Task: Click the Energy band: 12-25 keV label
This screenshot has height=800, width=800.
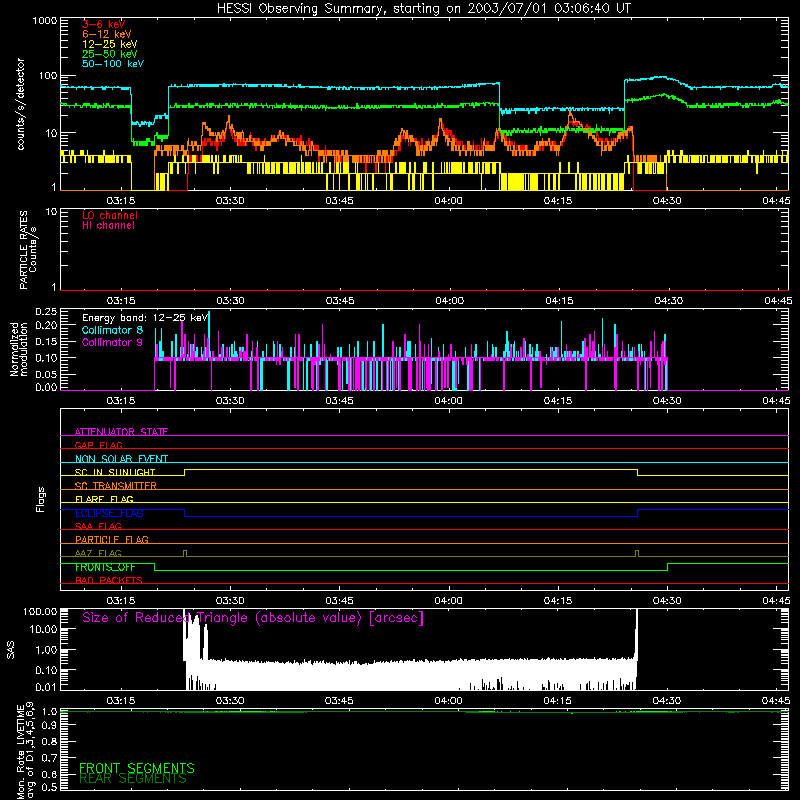Action: (x=145, y=318)
